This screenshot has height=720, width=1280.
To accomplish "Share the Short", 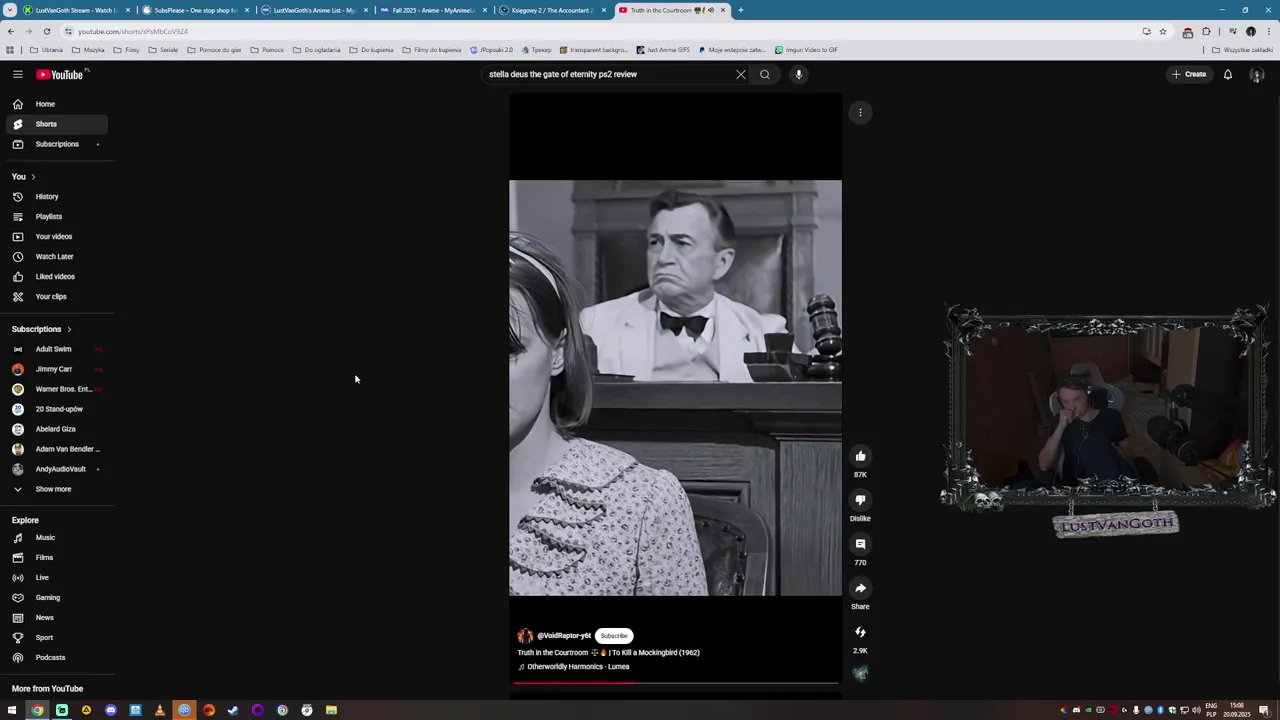I will (x=860, y=588).
